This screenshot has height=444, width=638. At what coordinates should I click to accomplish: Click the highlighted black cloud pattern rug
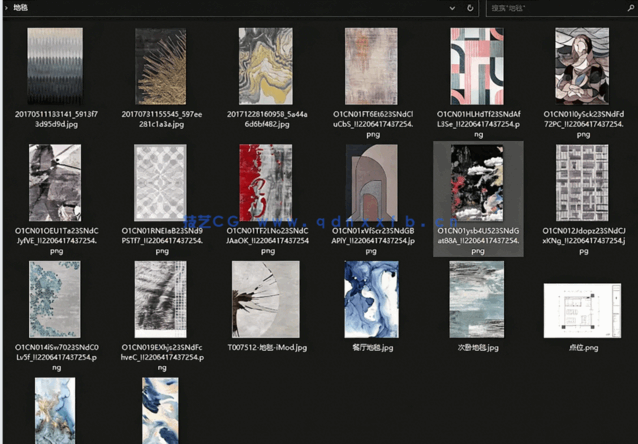click(x=477, y=181)
